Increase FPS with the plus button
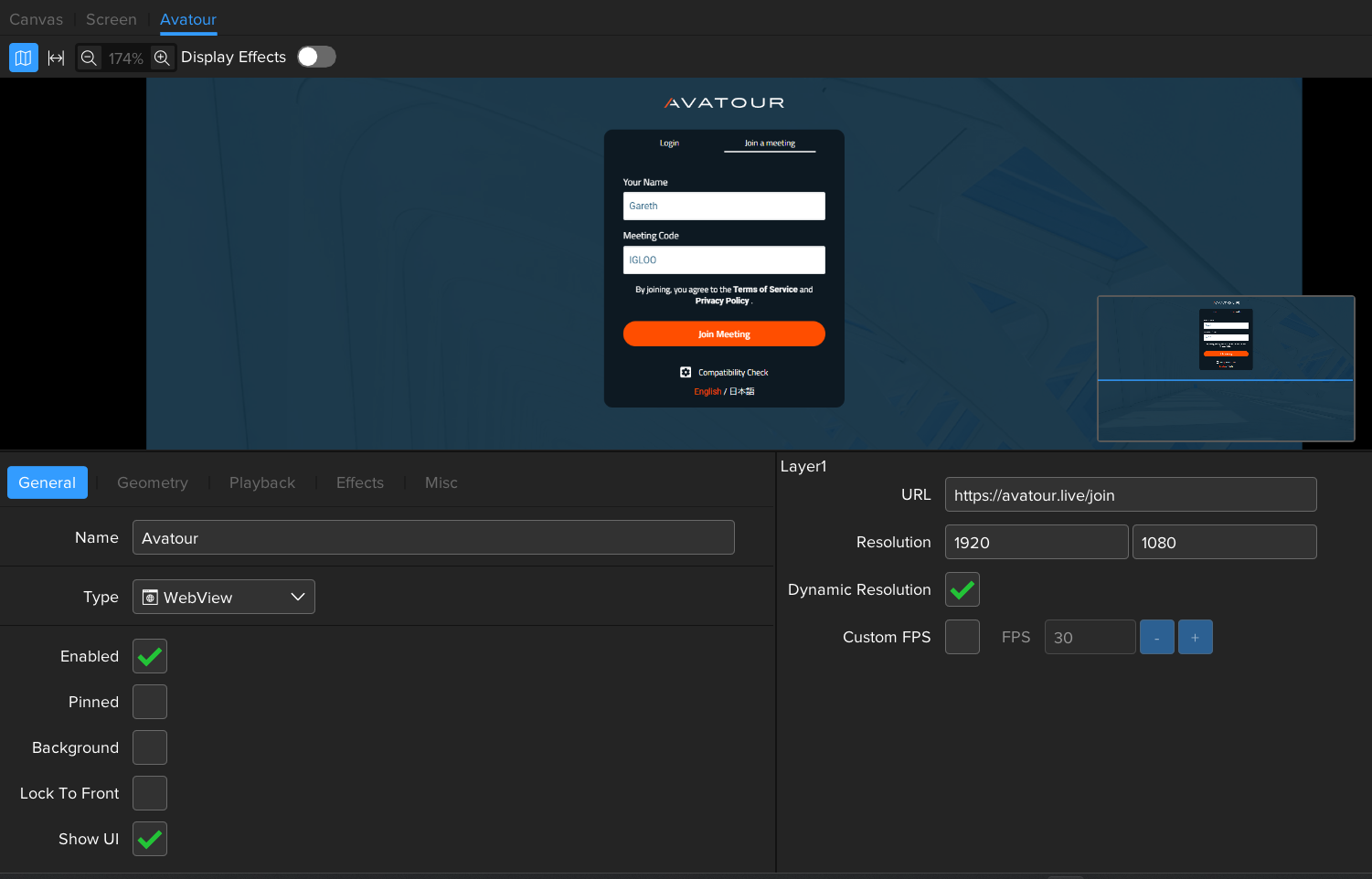Screen dimensions: 1372x879 click(1195, 637)
